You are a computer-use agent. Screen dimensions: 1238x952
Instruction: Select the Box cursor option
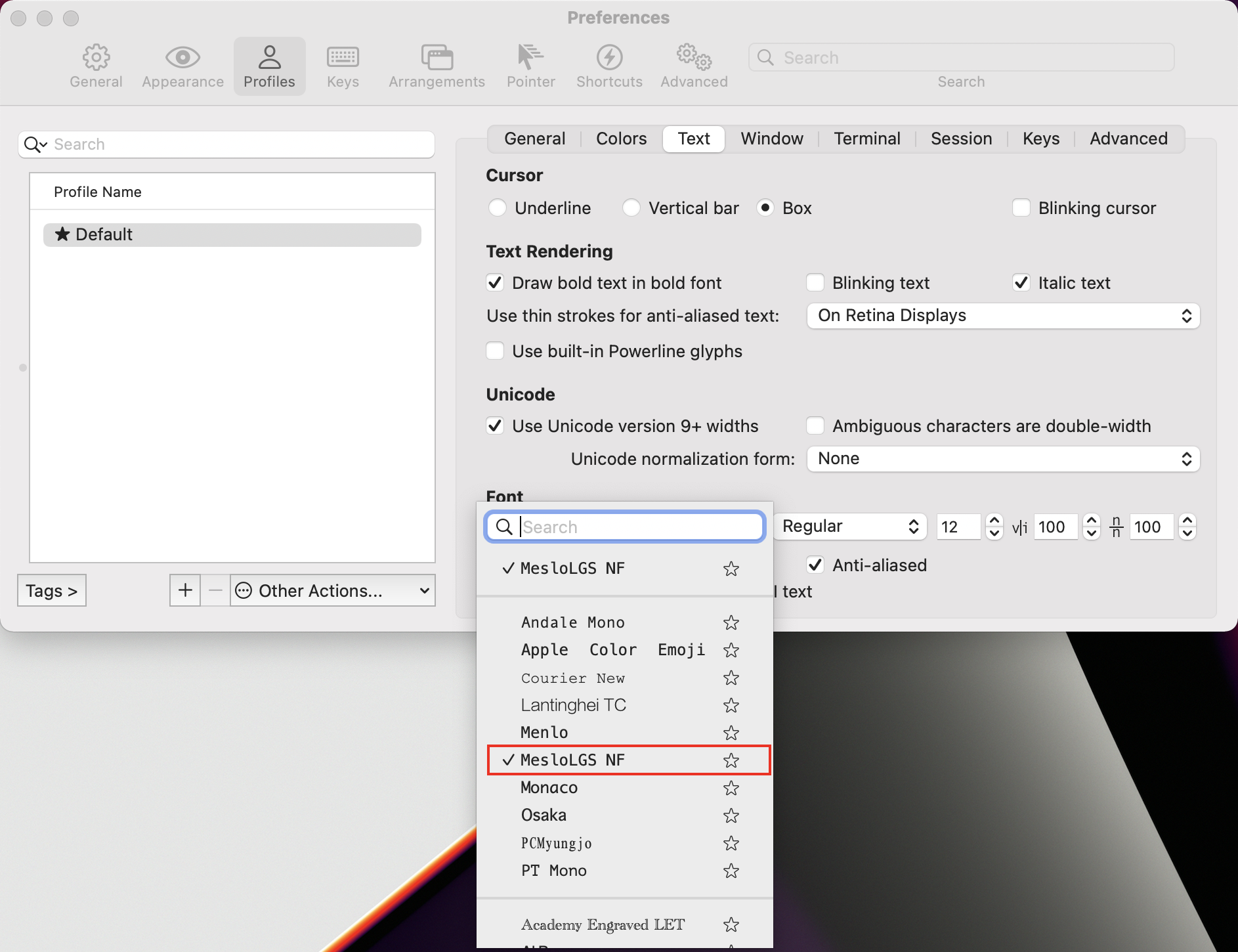(765, 208)
